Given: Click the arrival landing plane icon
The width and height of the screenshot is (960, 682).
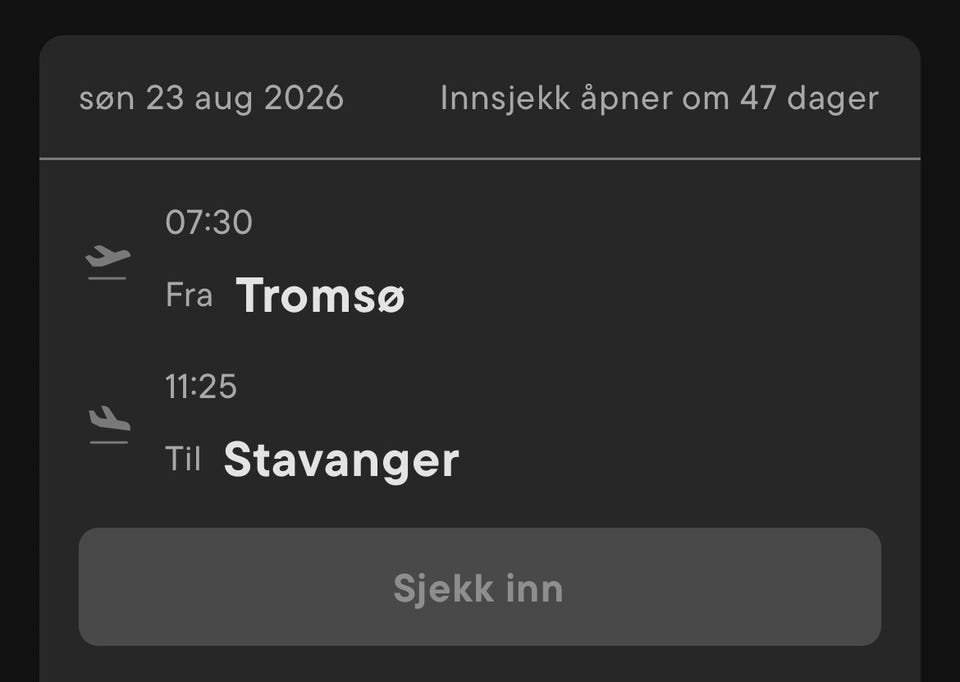Looking at the screenshot, I should click(109, 418).
